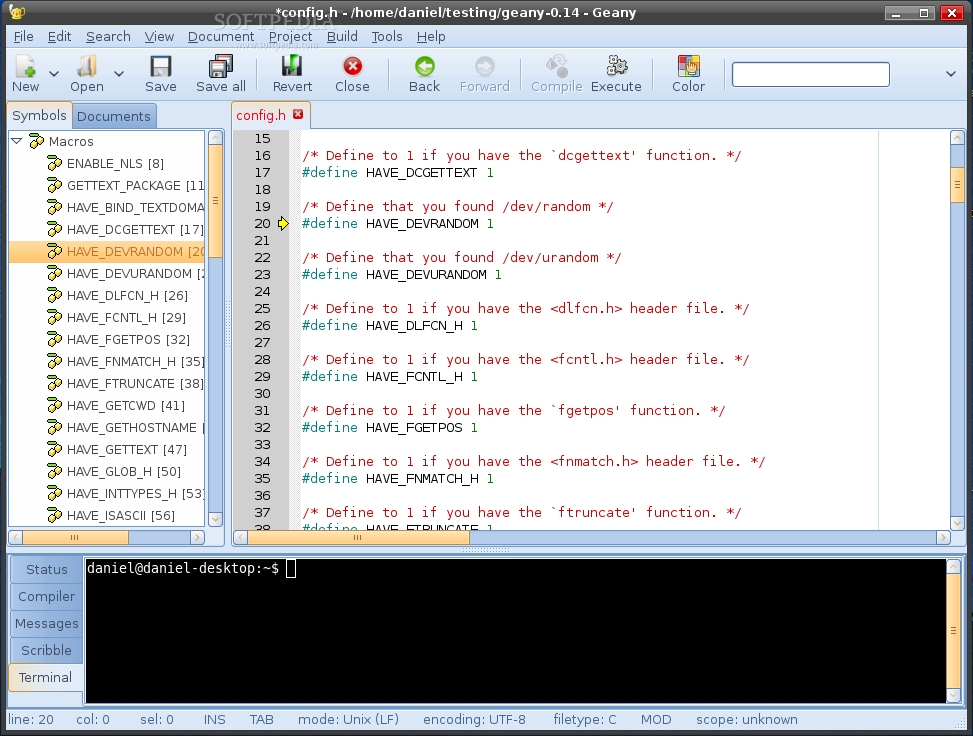
Task: Click the symbols list vertical scrollbar thumb
Action: pyautogui.click(x=215, y=200)
